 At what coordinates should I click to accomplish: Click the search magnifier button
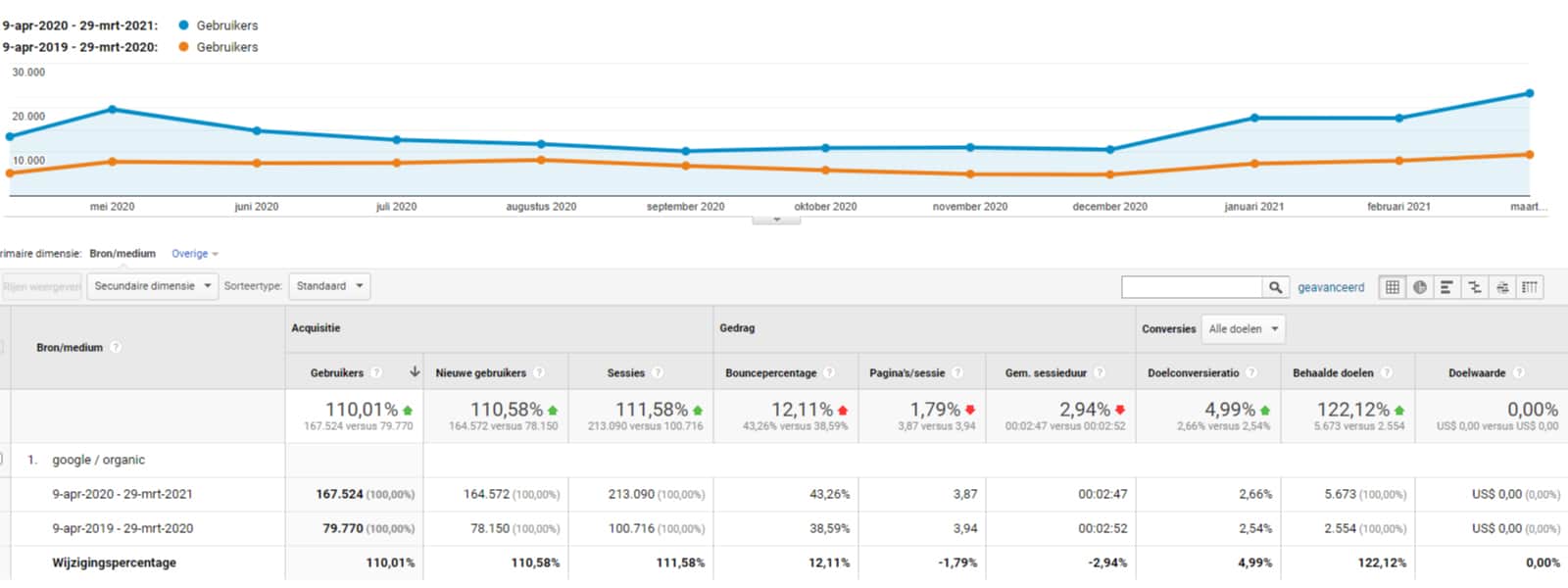tap(1275, 287)
